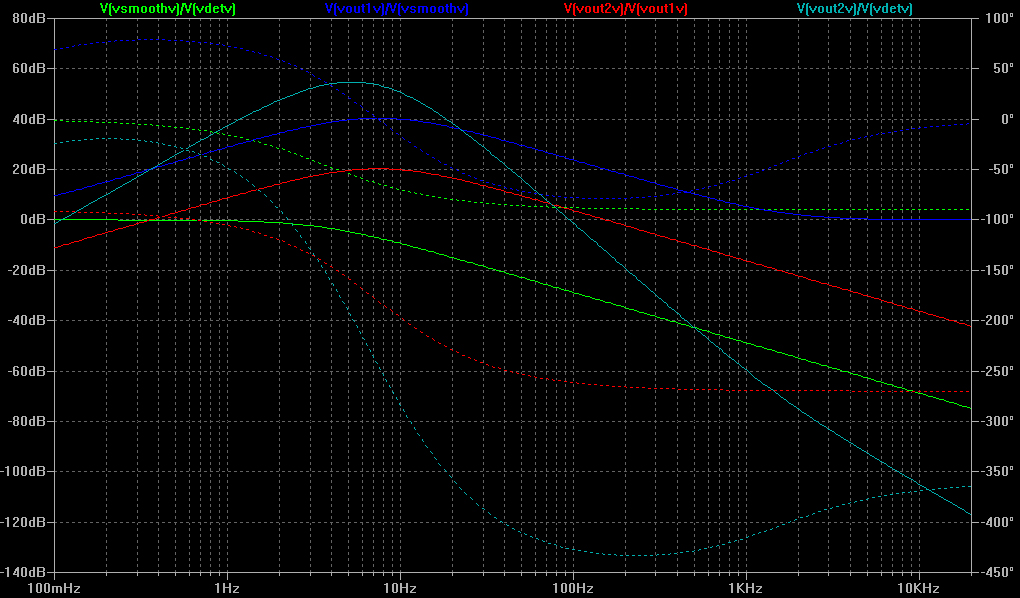
Task: Click the 100mHz frequency axis label
Action: 54,587
